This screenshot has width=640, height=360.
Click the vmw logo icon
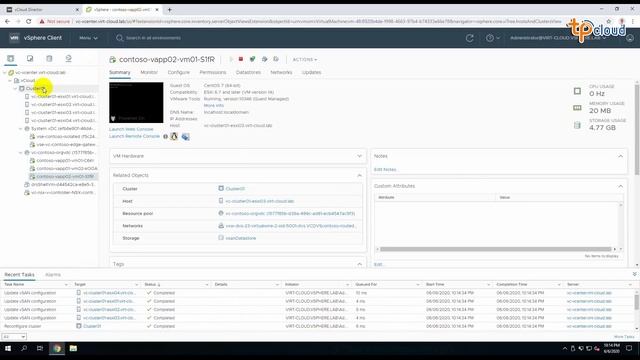(x=14, y=38)
